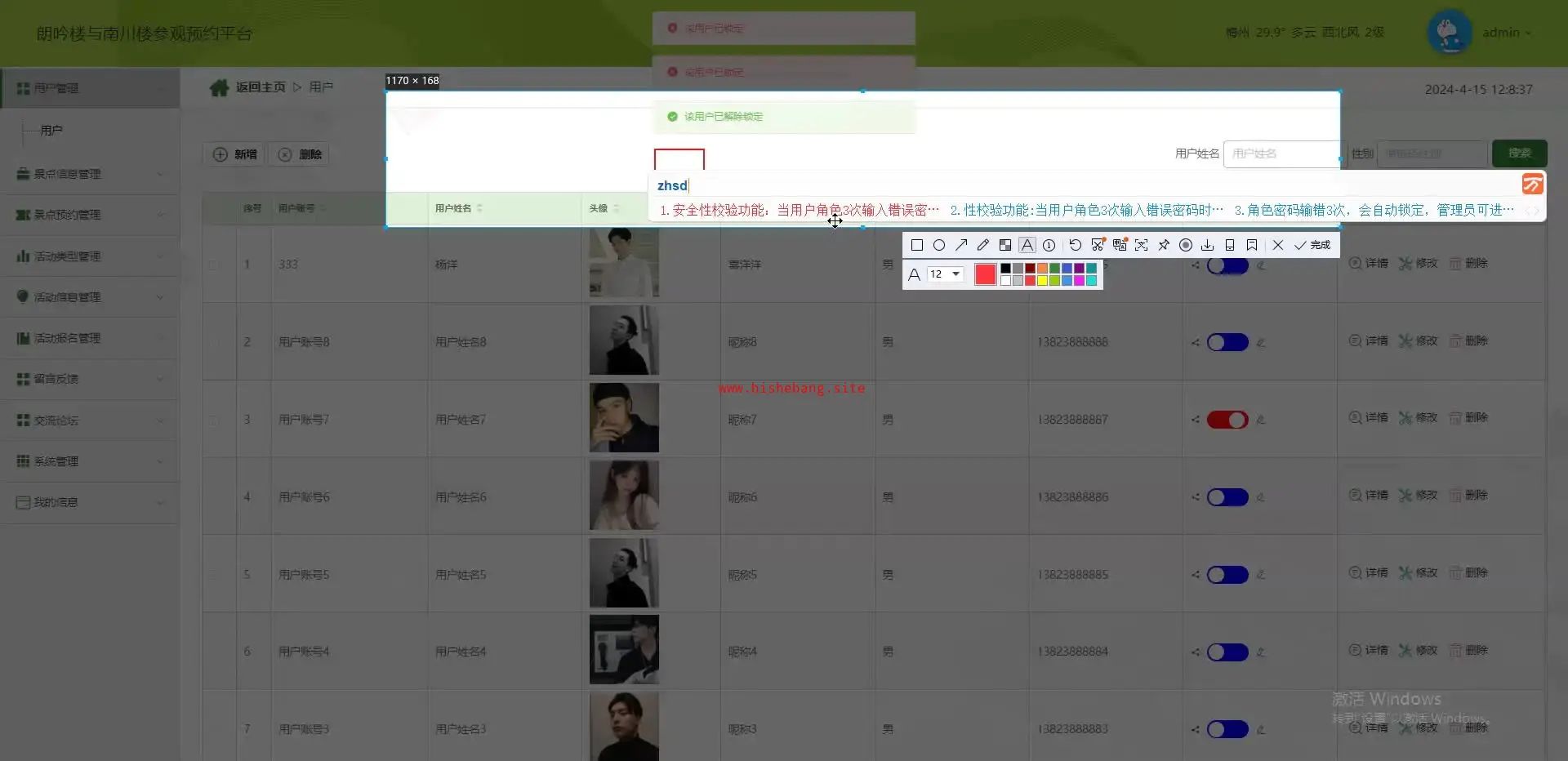Expand the 活动报名管理 sidebar section

point(90,338)
